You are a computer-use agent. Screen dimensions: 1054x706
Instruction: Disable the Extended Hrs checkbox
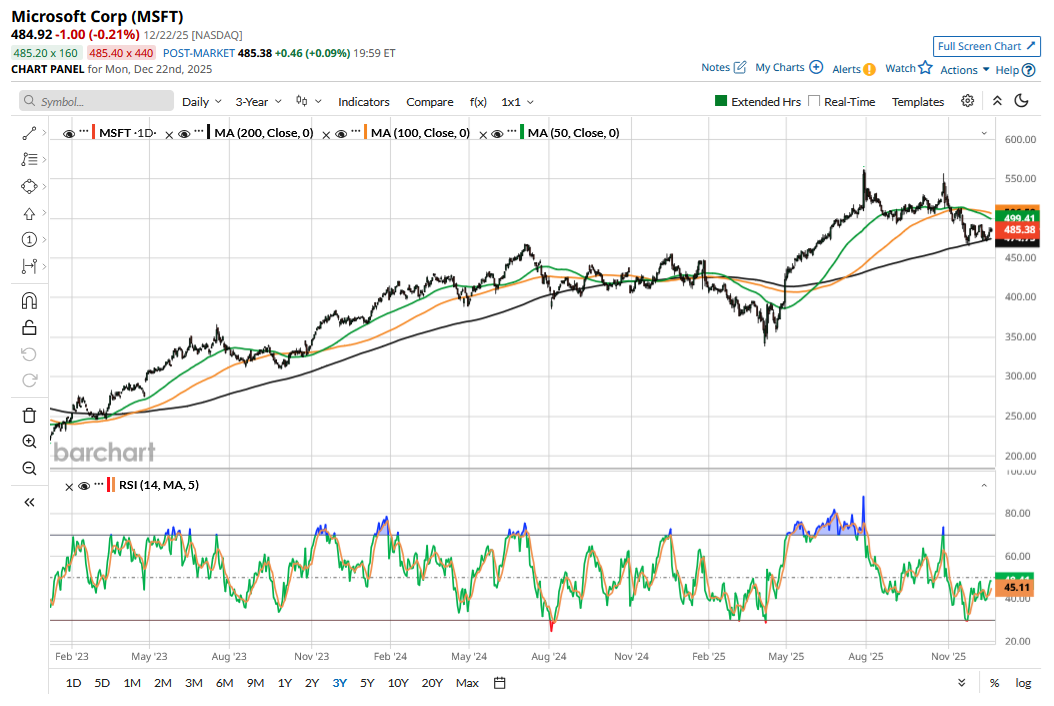click(x=721, y=102)
